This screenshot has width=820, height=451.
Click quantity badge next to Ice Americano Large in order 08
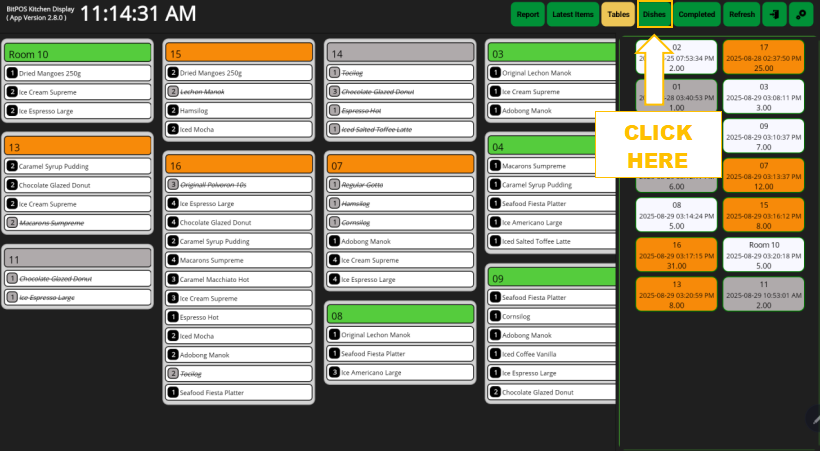click(334, 372)
